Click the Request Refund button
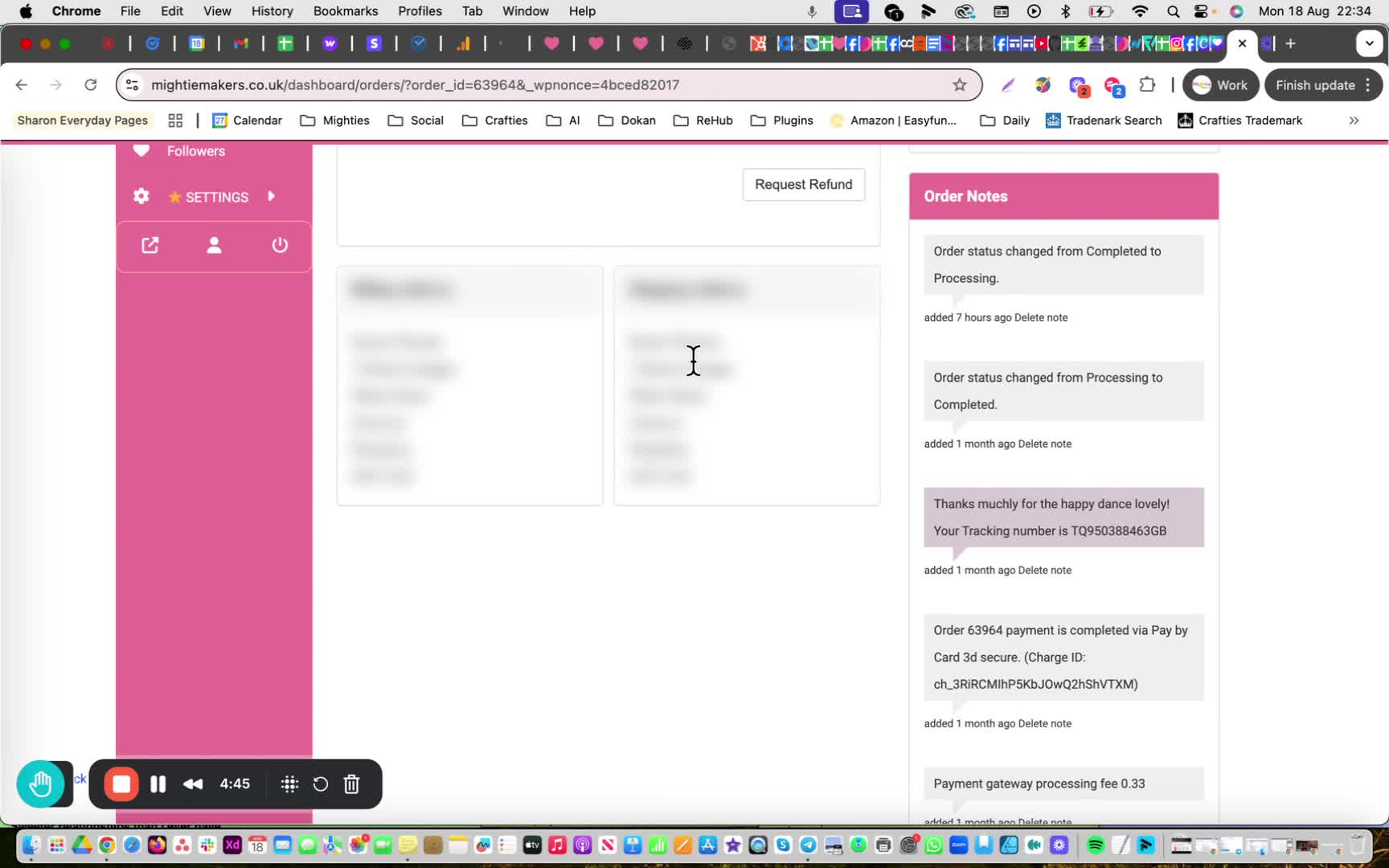 [x=803, y=184]
